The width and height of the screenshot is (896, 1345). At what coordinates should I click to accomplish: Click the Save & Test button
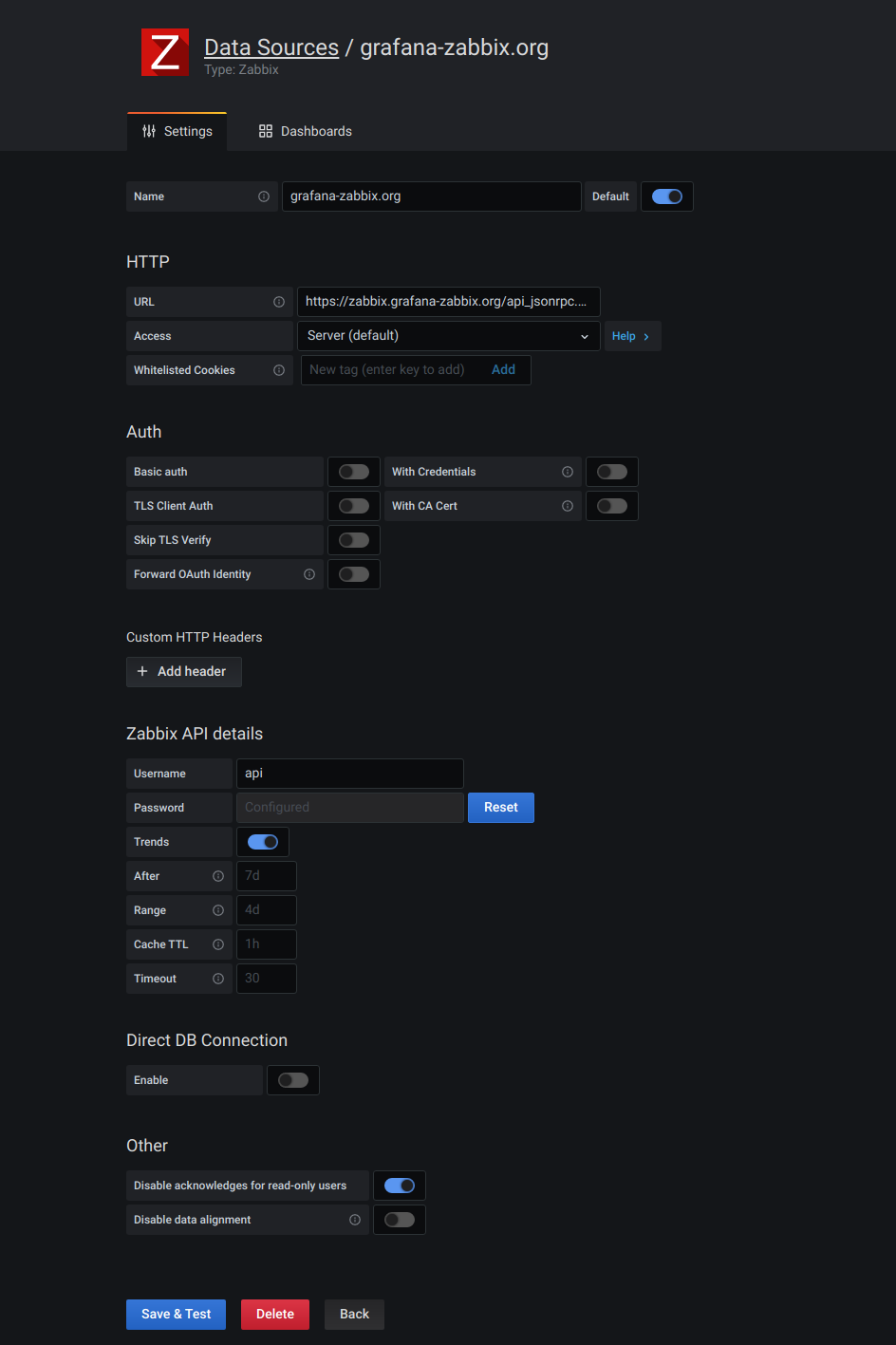[x=176, y=1314]
